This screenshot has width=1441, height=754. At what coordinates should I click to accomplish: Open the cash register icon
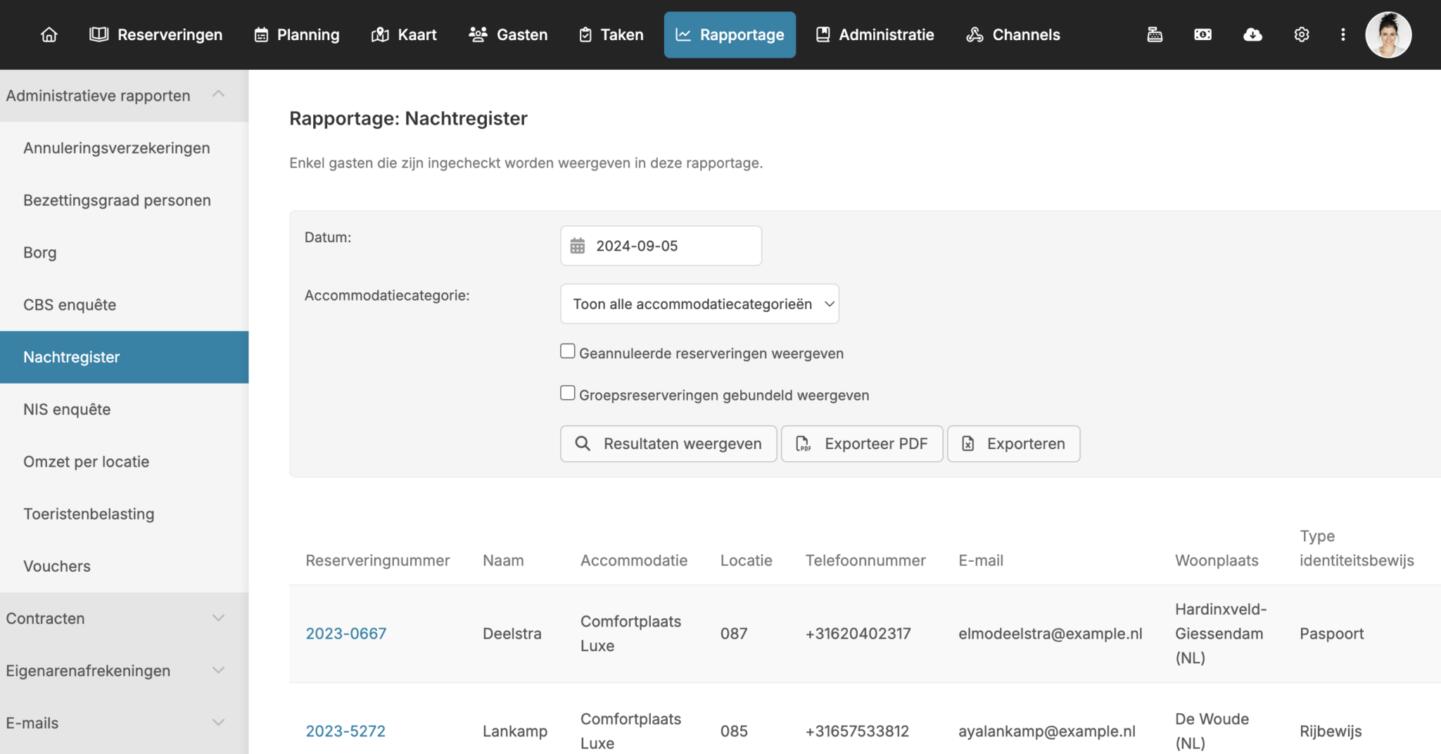pos(1154,35)
